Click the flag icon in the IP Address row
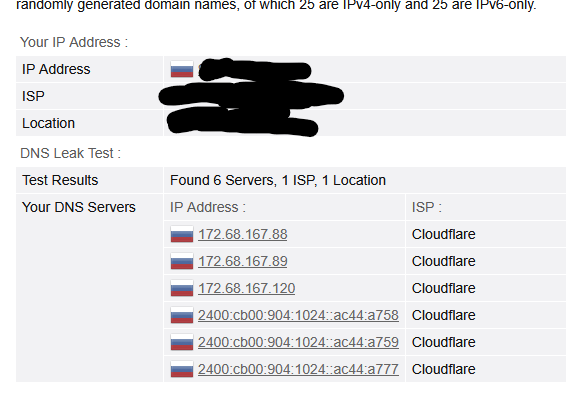The height and width of the screenshot is (396, 566). [x=182, y=69]
